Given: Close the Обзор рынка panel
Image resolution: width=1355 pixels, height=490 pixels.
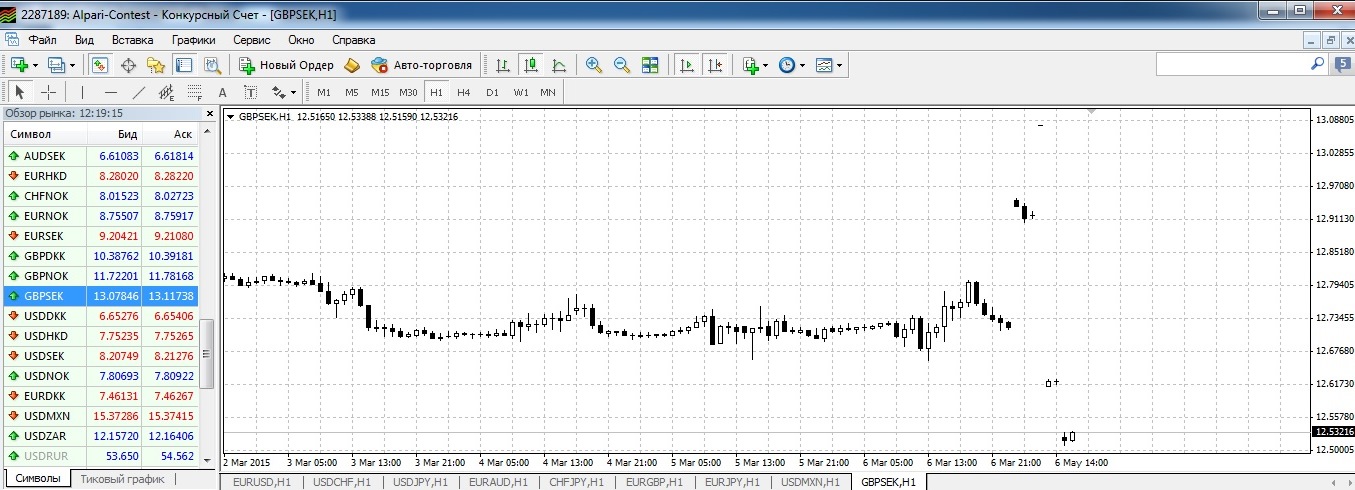Looking at the screenshot, I should tap(209, 114).
